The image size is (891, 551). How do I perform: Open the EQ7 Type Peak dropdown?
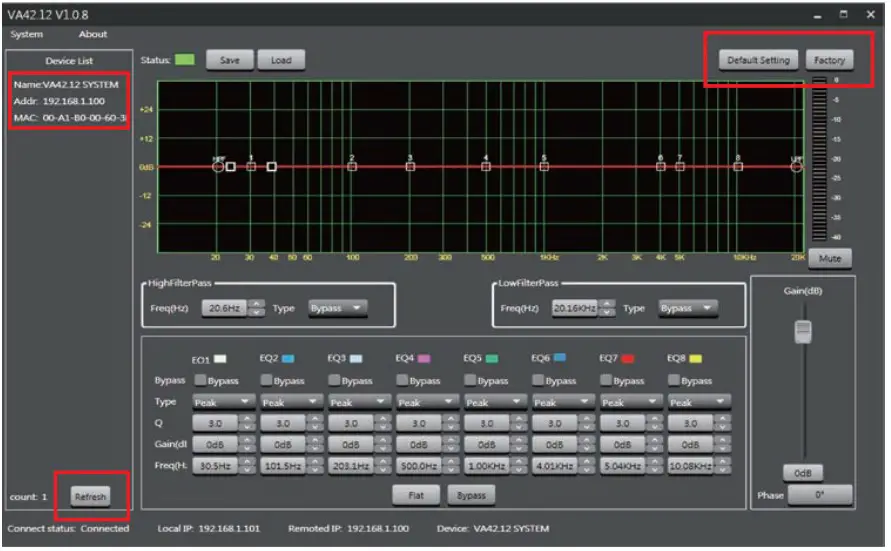(631, 402)
